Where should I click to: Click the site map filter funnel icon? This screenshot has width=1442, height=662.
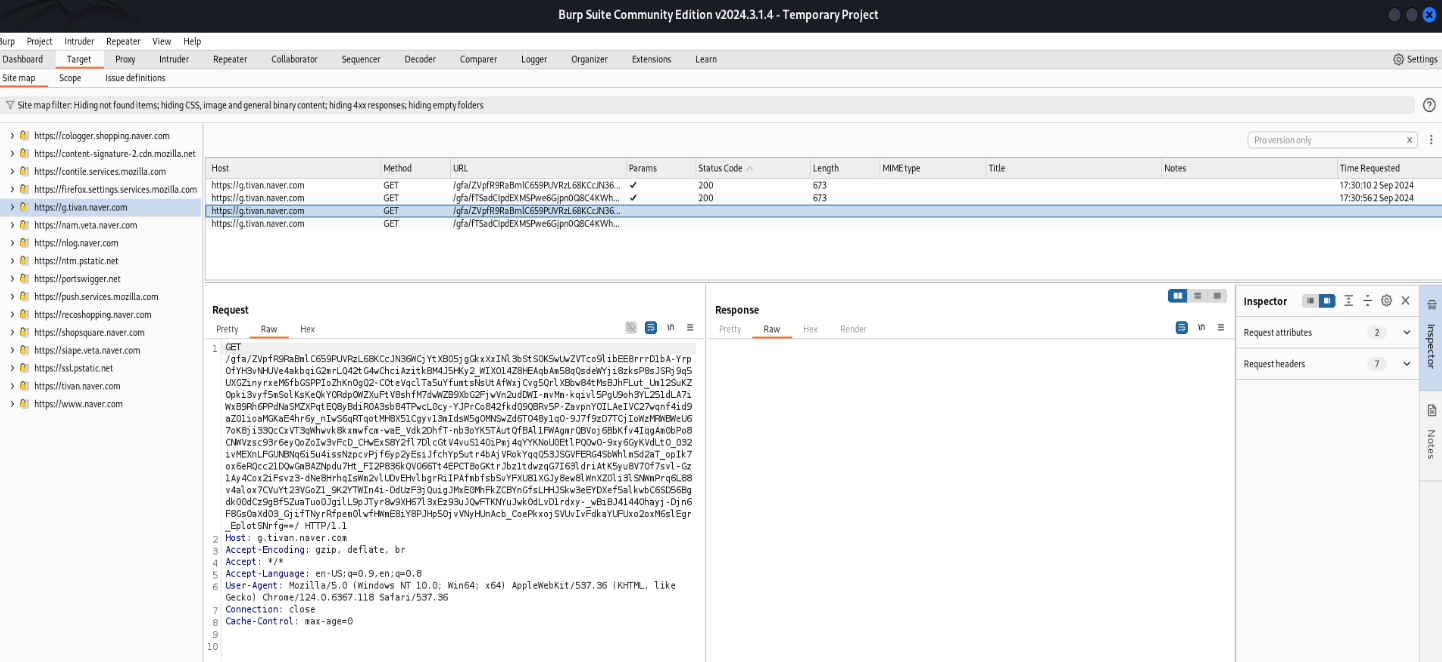pos(9,105)
